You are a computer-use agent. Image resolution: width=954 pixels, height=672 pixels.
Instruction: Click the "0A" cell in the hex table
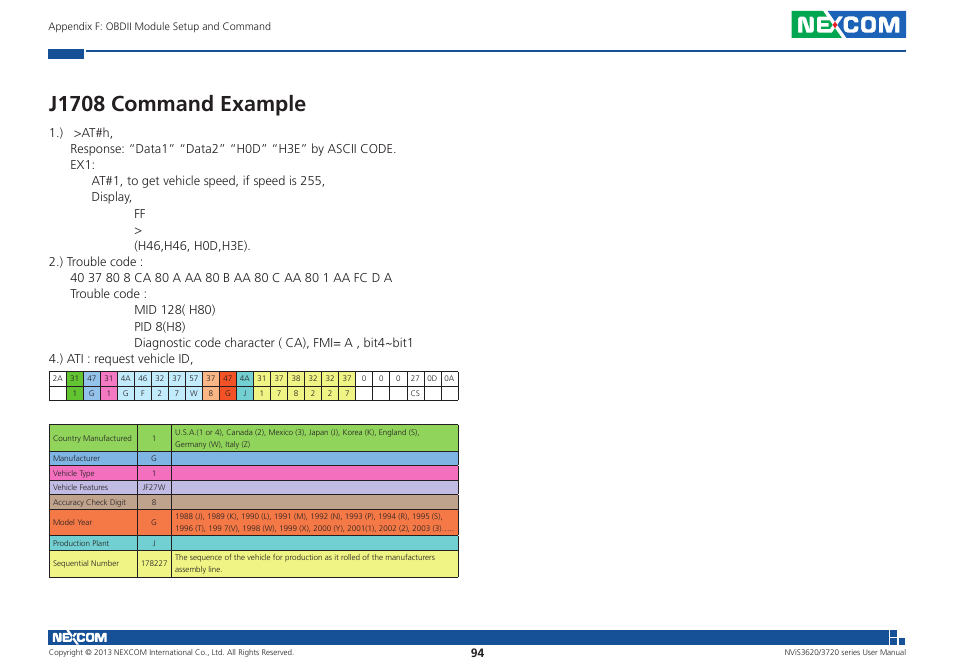point(449,378)
